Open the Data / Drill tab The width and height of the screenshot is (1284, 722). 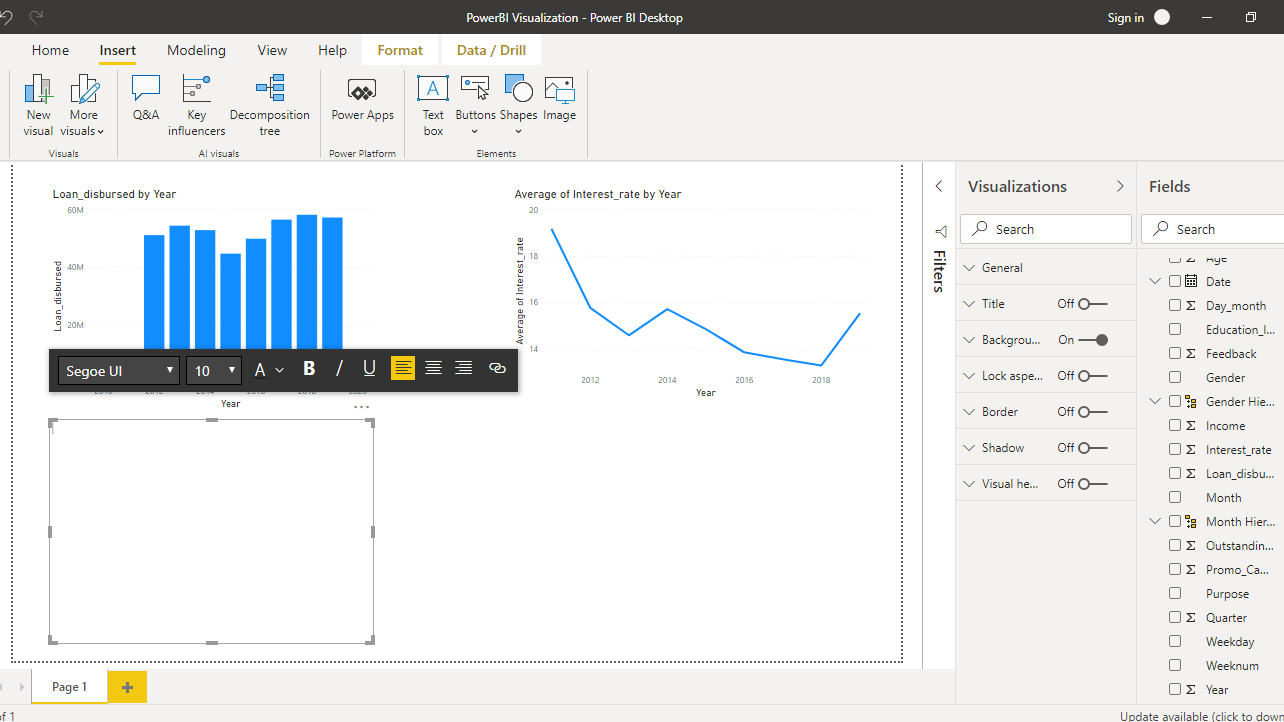pos(491,50)
